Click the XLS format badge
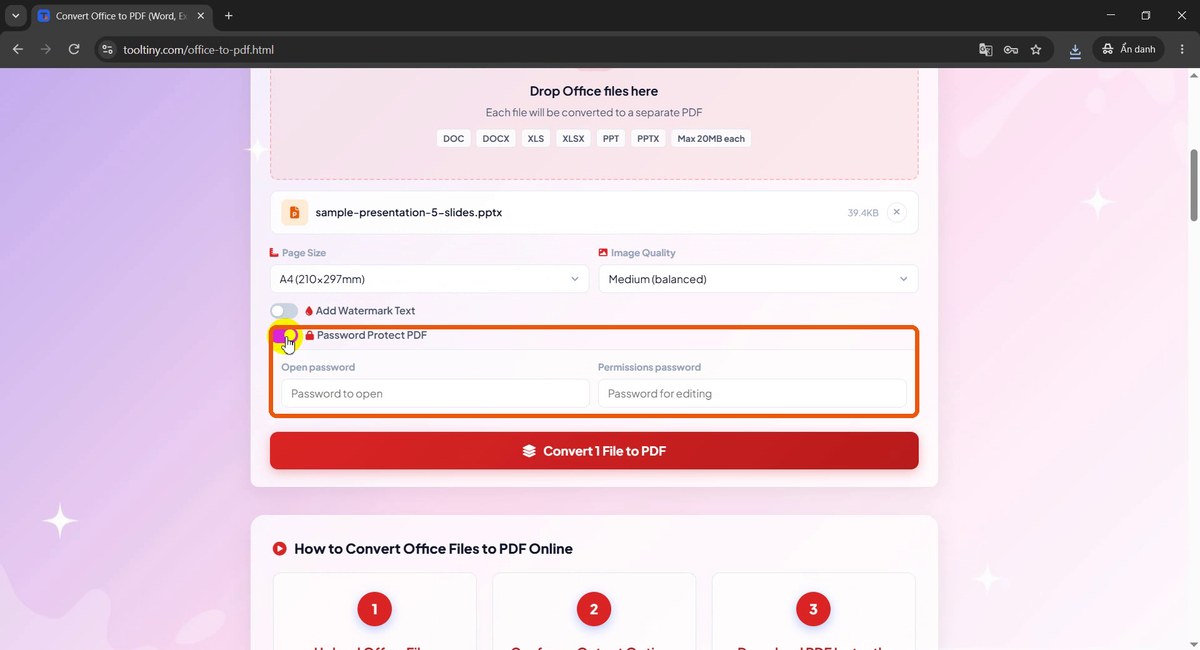1200x650 pixels. click(536, 139)
